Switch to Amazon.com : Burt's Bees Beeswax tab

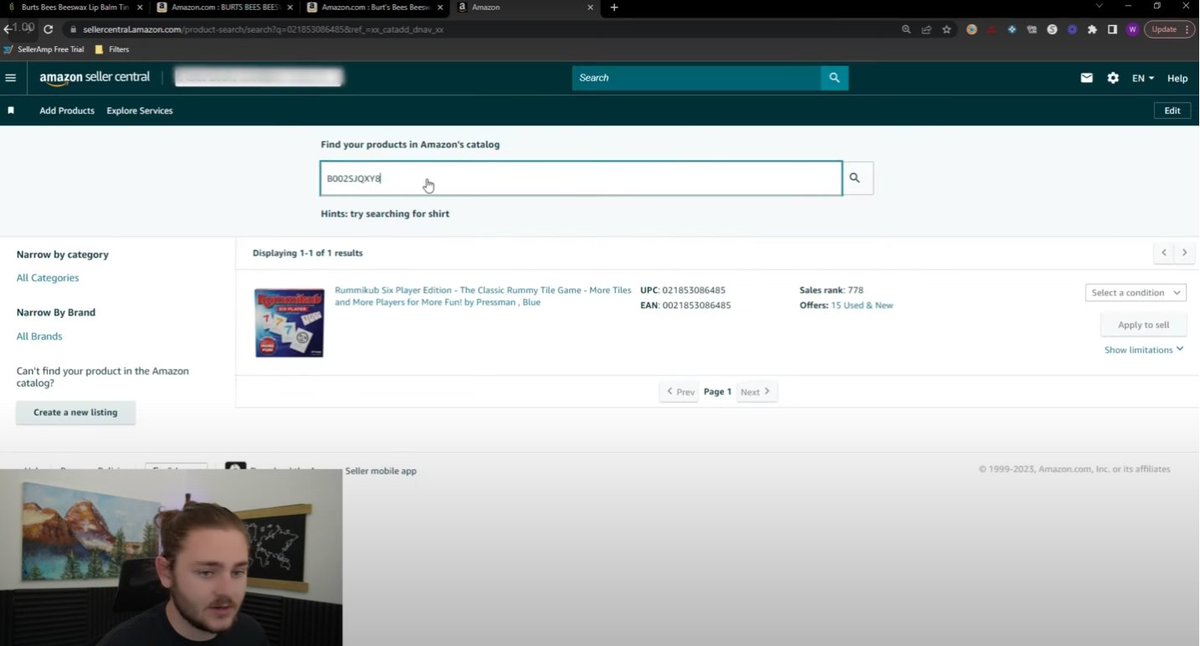coord(375,7)
